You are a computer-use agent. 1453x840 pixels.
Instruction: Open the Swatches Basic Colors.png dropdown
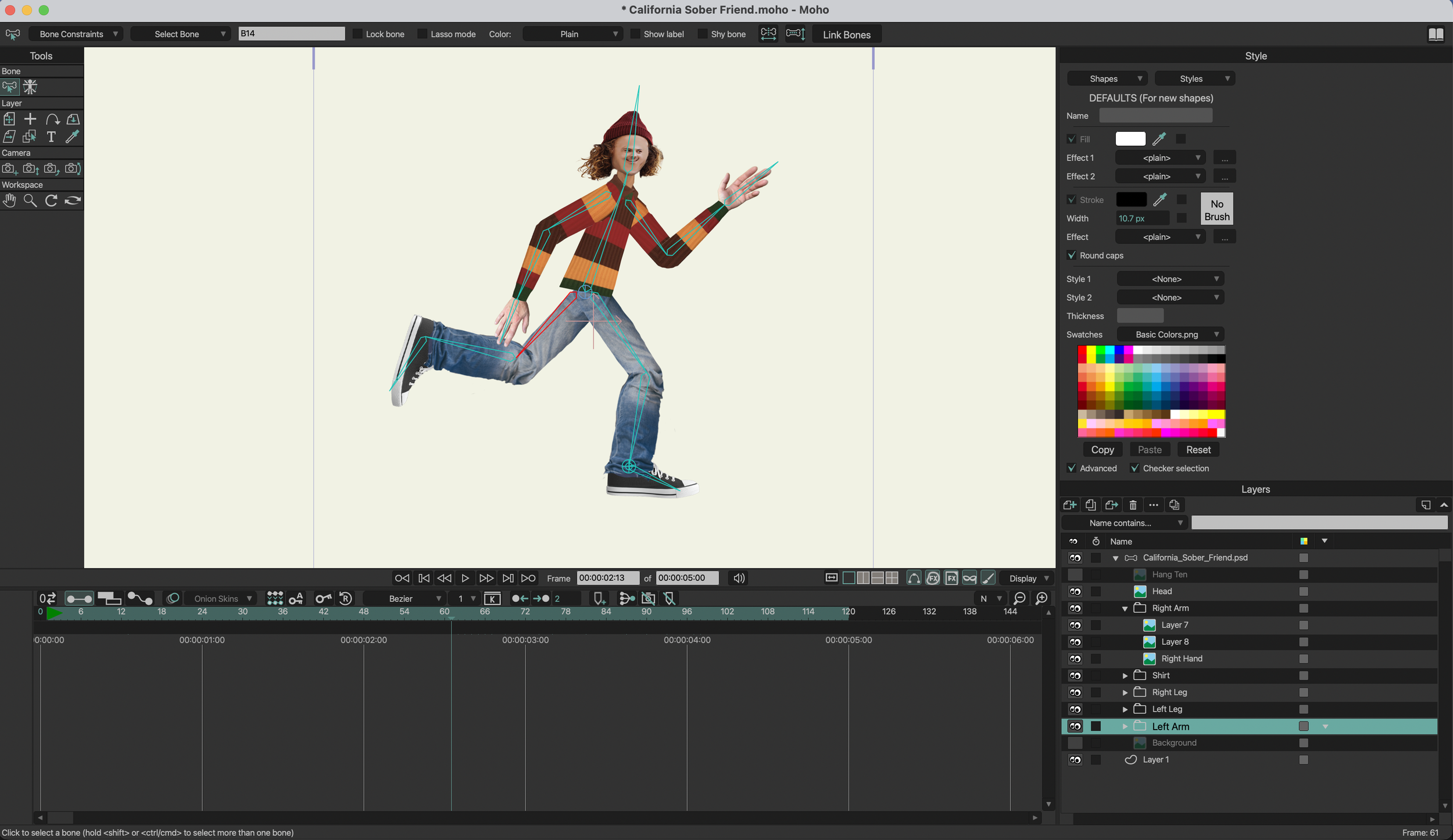point(1171,335)
